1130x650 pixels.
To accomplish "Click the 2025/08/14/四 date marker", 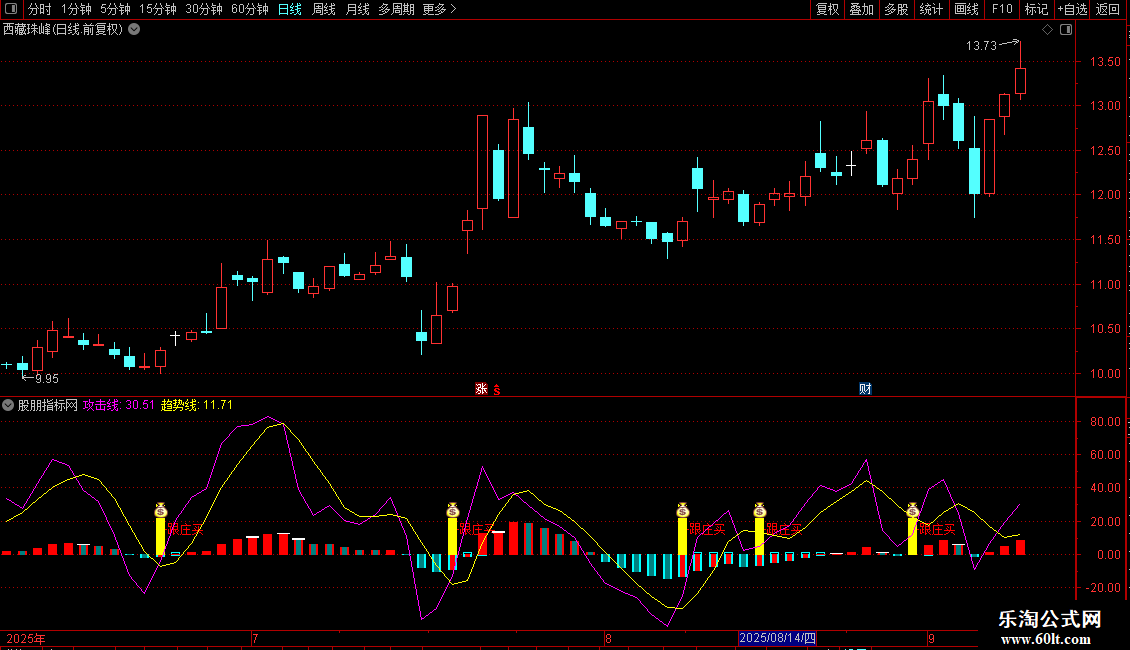I will 778,638.
